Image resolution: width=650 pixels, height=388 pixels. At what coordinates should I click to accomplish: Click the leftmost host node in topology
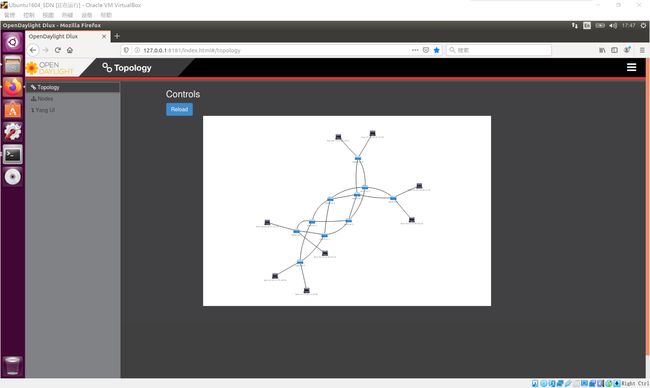click(x=267, y=223)
